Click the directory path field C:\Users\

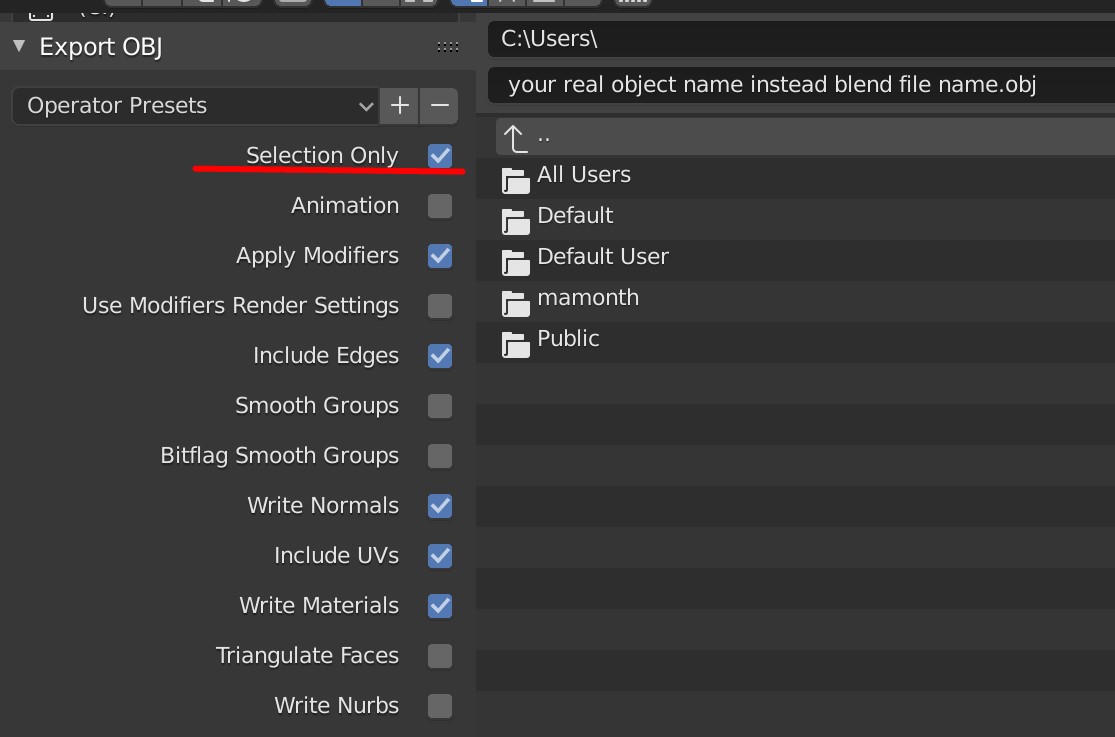click(801, 38)
